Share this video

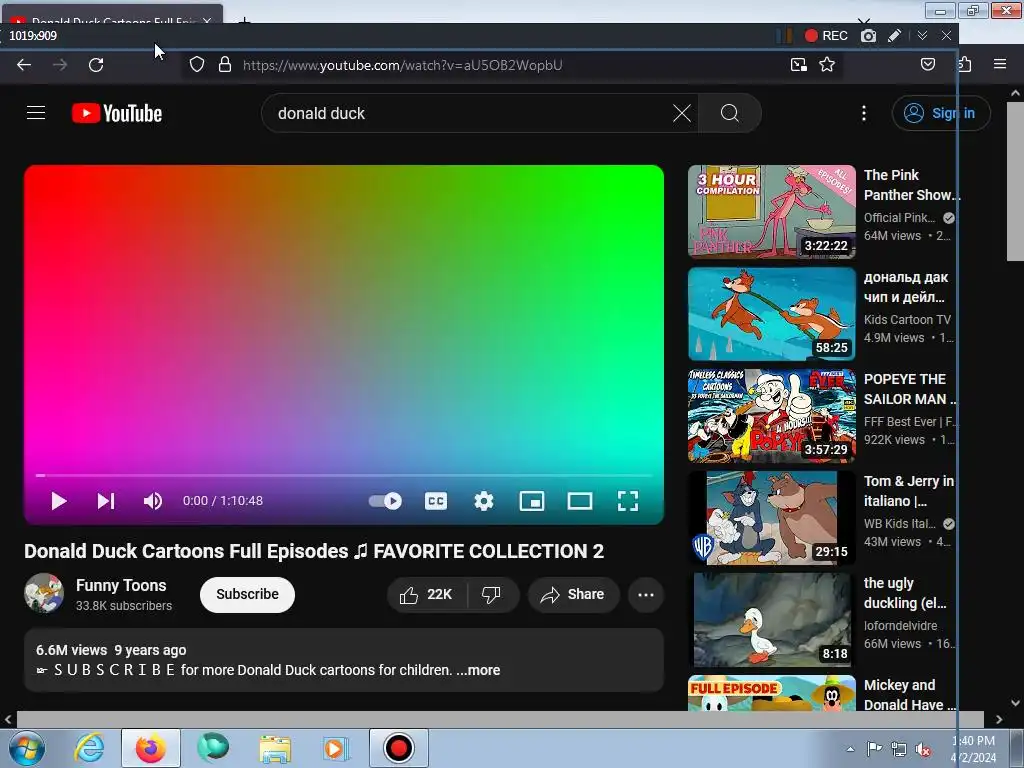pos(573,594)
